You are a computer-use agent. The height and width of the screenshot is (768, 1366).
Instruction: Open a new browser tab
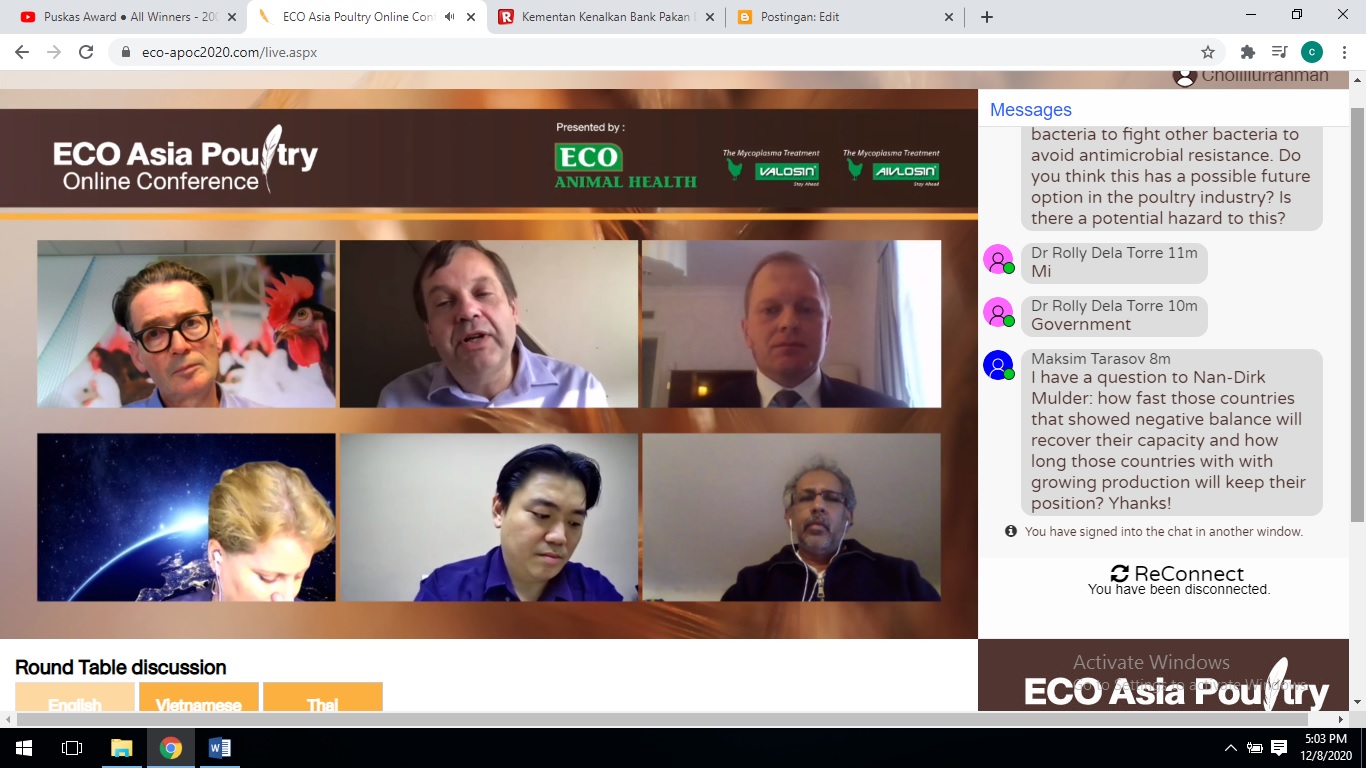[x=987, y=17]
